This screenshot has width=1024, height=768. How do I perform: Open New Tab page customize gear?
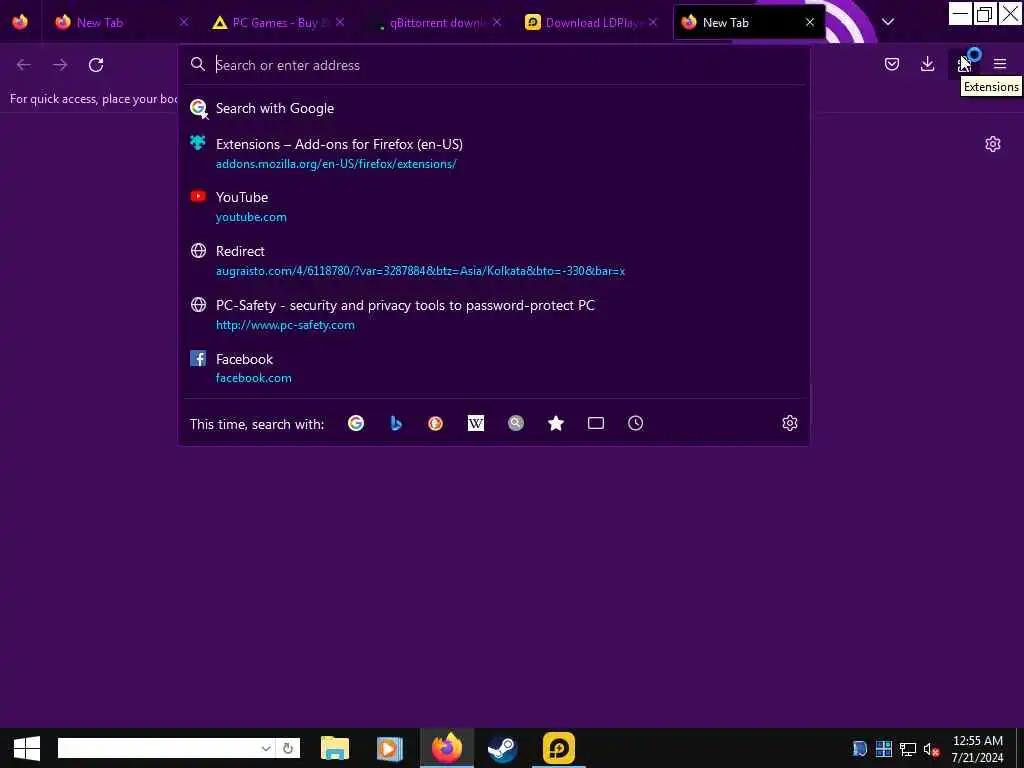[x=993, y=144]
